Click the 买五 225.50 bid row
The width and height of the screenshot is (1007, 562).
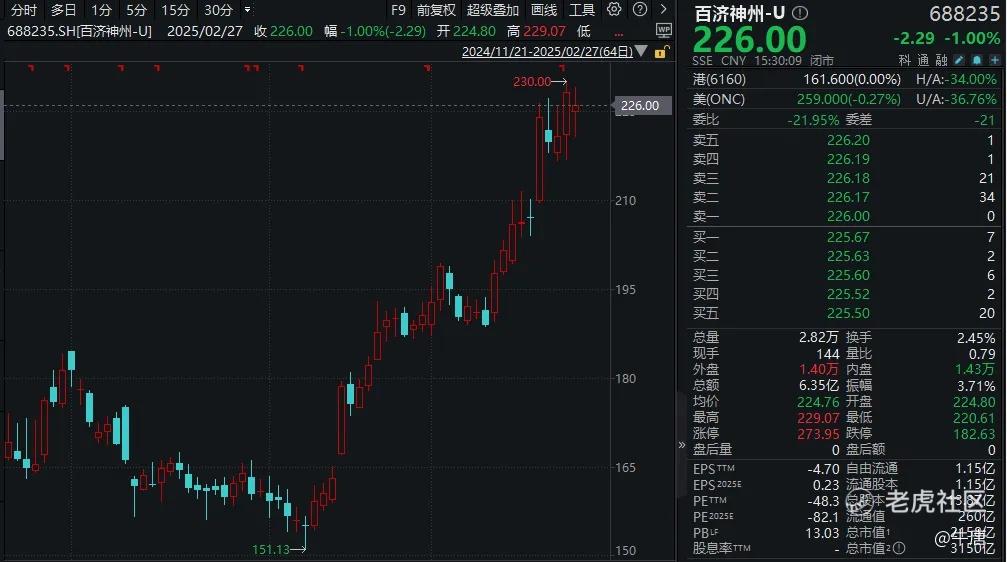coord(843,313)
